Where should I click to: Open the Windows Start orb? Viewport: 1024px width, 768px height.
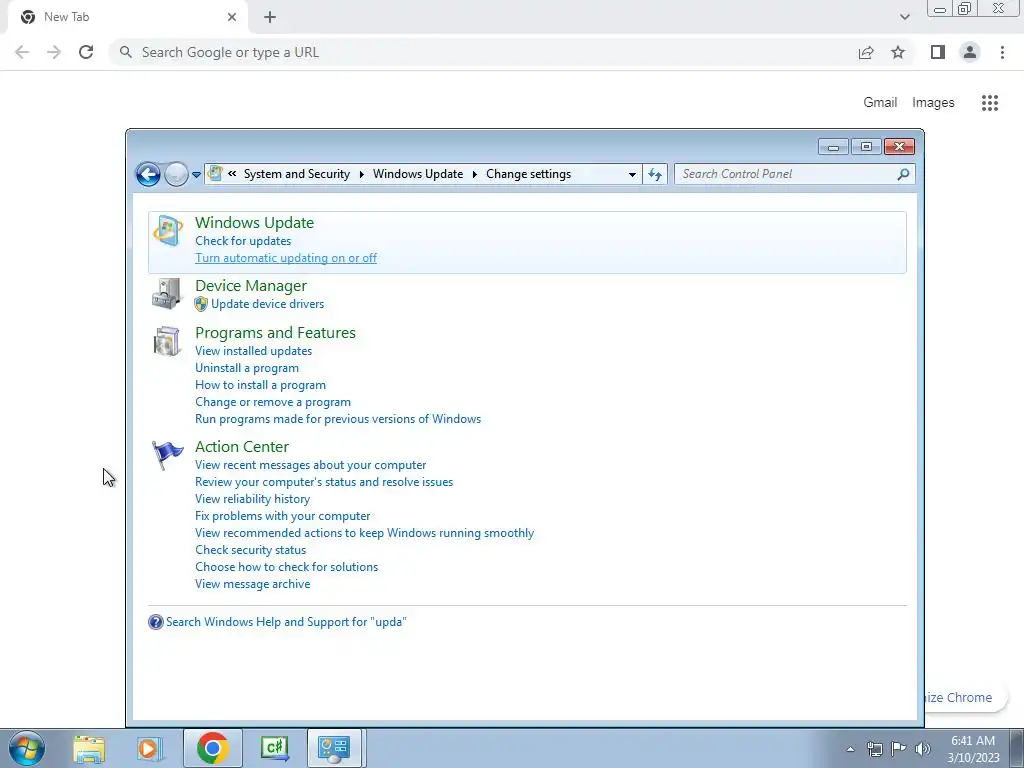(x=27, y=748)
